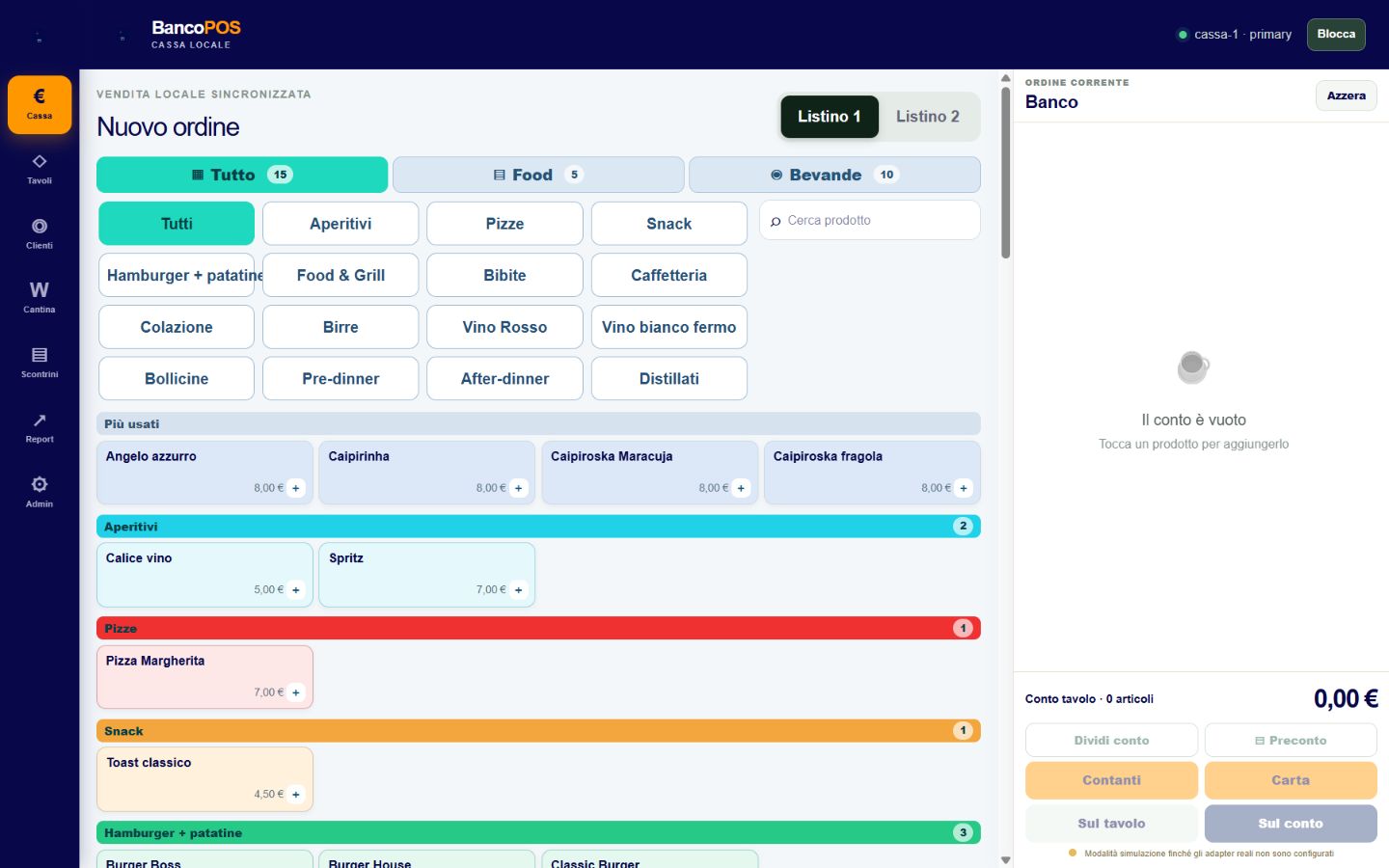
Task: Filter by After-dinner subcategory
Action: coord(504,379)
